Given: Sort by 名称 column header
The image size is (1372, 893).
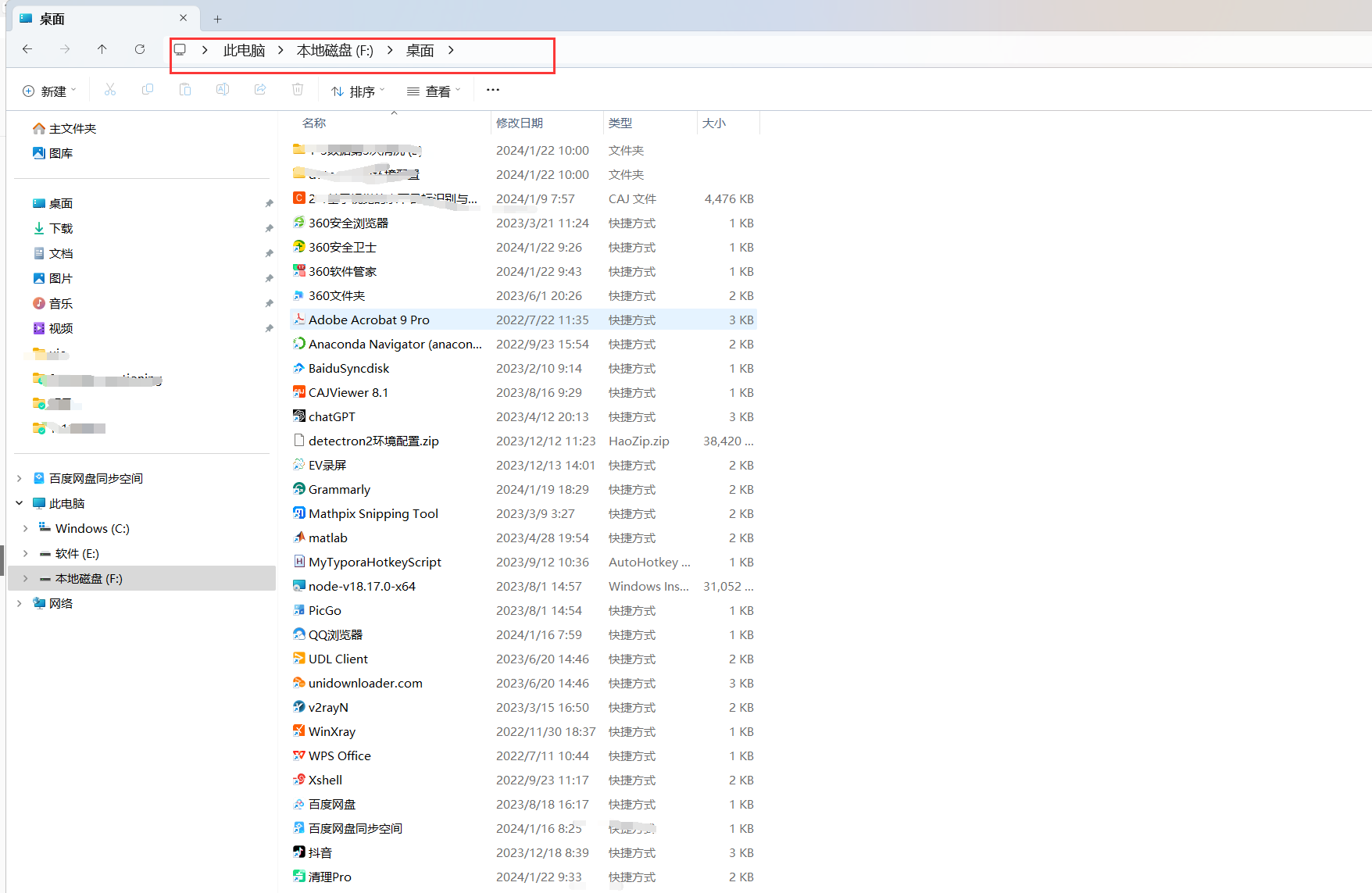Looking at the screenshot, I should tap(314, 123).
